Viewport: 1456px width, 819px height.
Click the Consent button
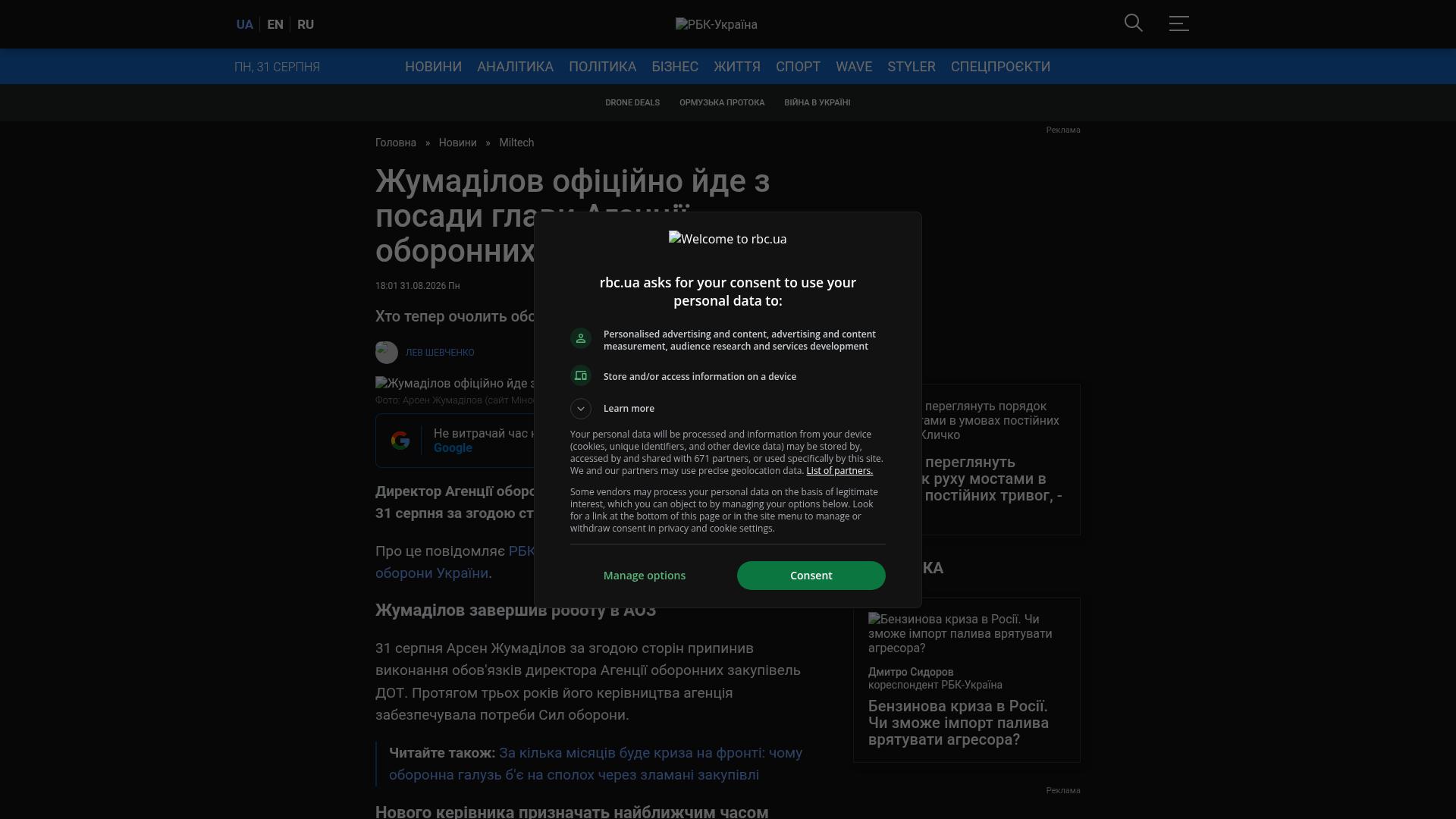(811, 576)
